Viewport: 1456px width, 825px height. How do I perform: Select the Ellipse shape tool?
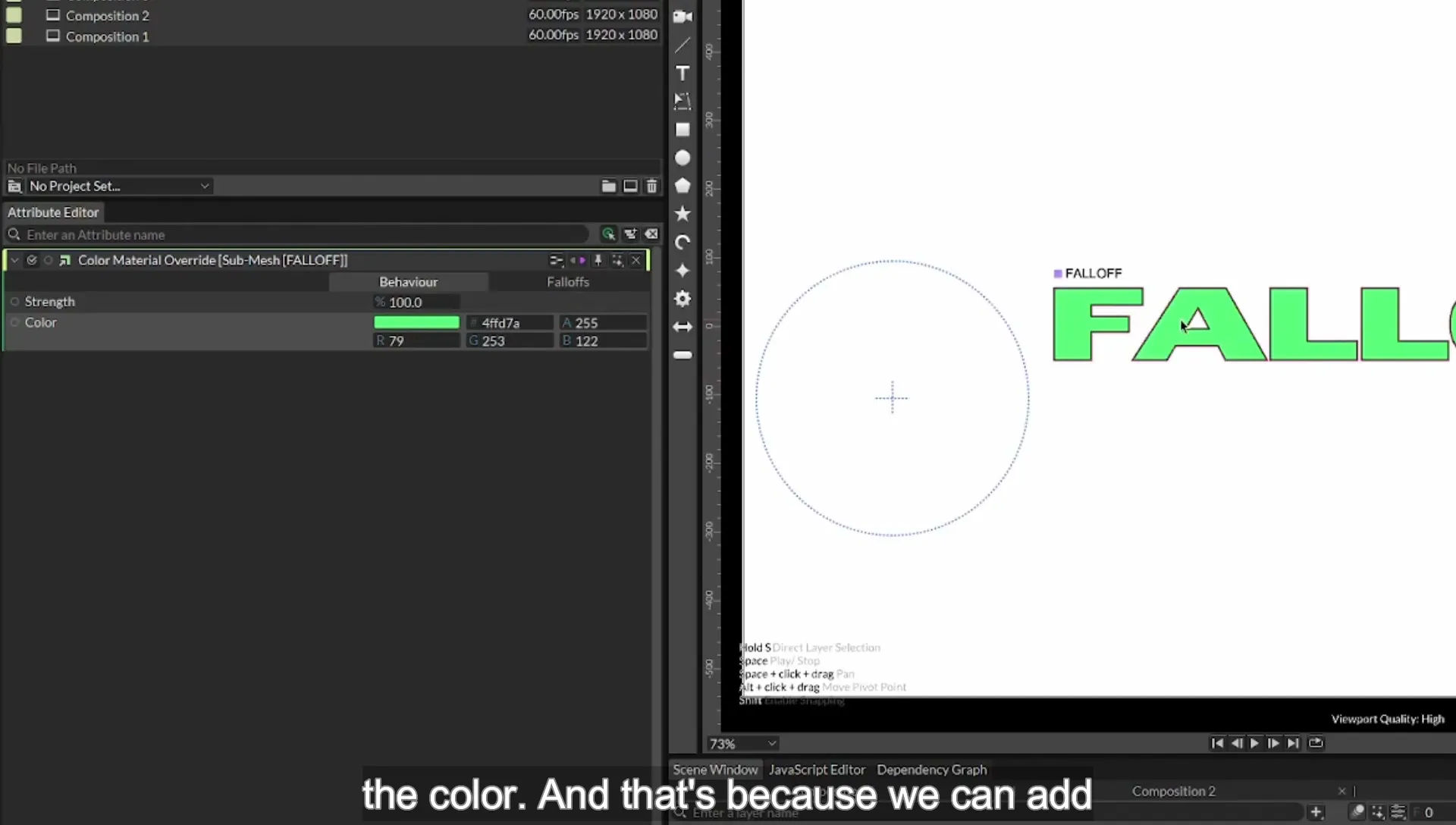point(682,158)
